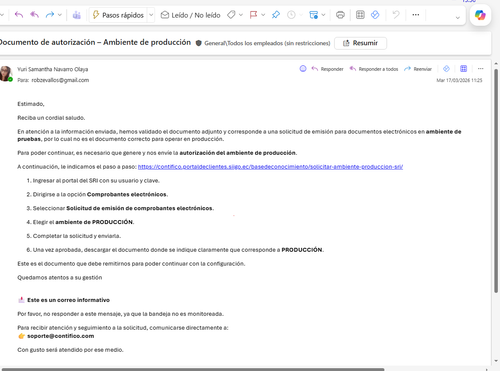Expand the Pasos rápidos dropdown arrow
This screenshot has width=500, height=371.
(x=151, y=15)
